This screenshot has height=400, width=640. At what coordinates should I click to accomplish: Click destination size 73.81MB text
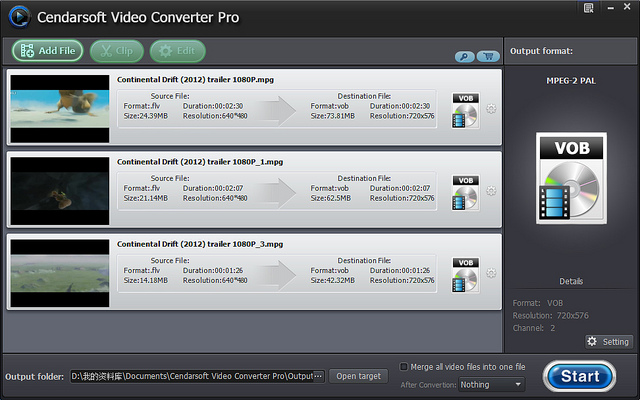(x=333, y=116)
